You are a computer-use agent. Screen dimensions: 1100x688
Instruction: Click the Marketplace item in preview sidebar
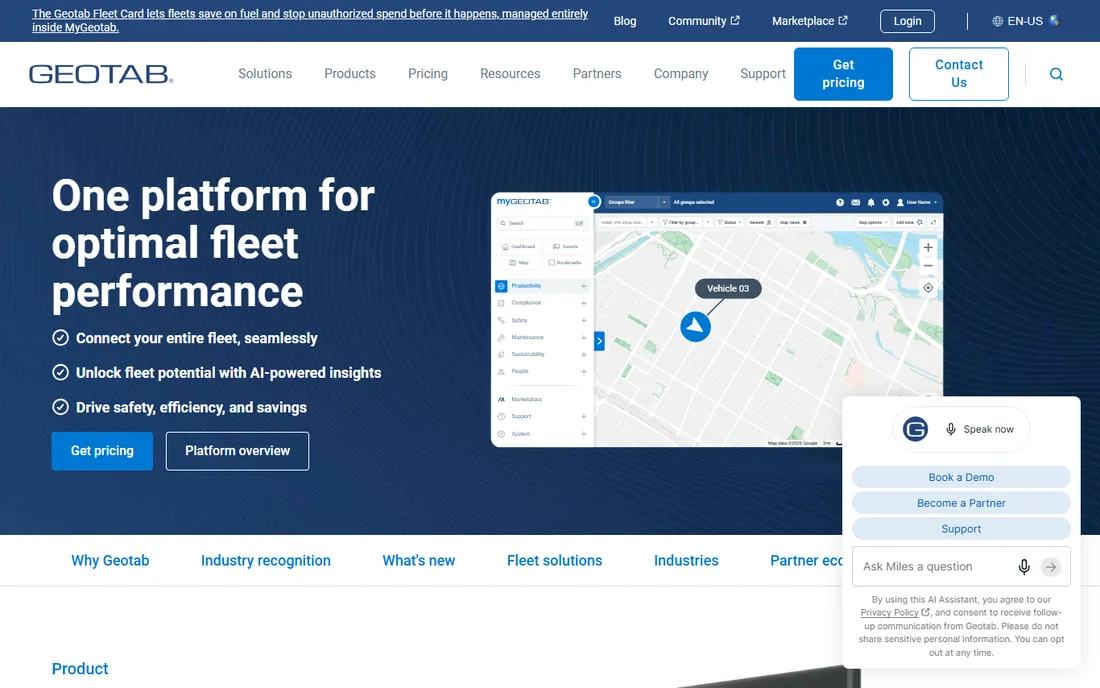[x=526, y=399]
